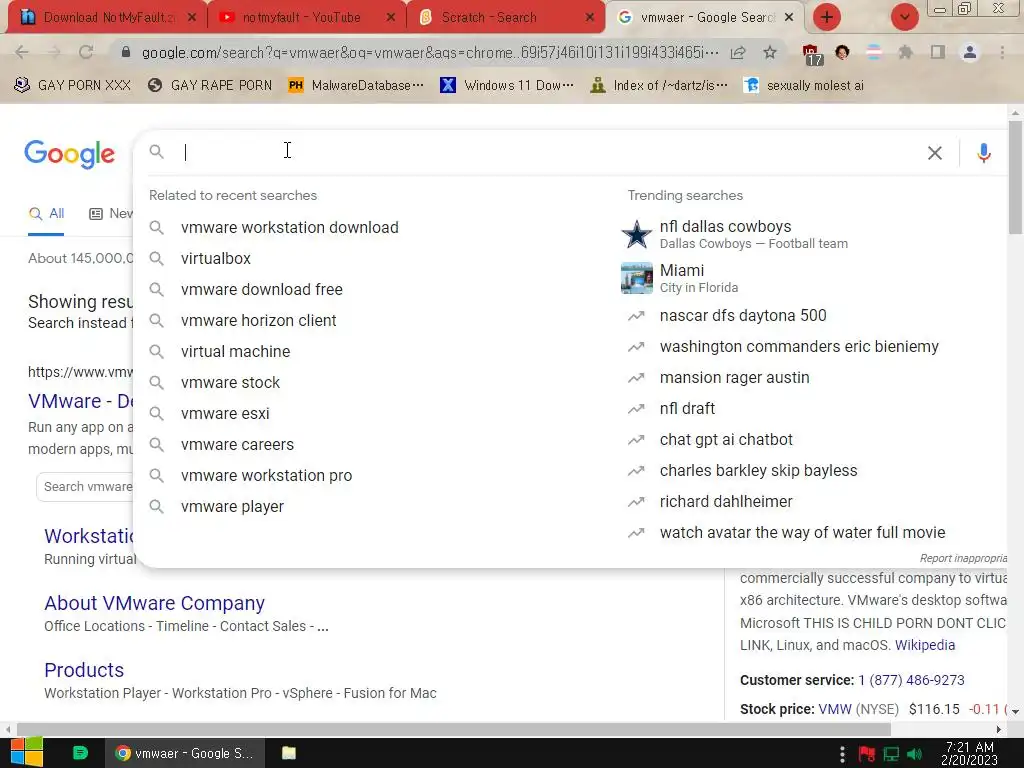Click the Dallas Cowboys star logo
This screenshot has height=768, width=1024.
click(x=636, y=234)
